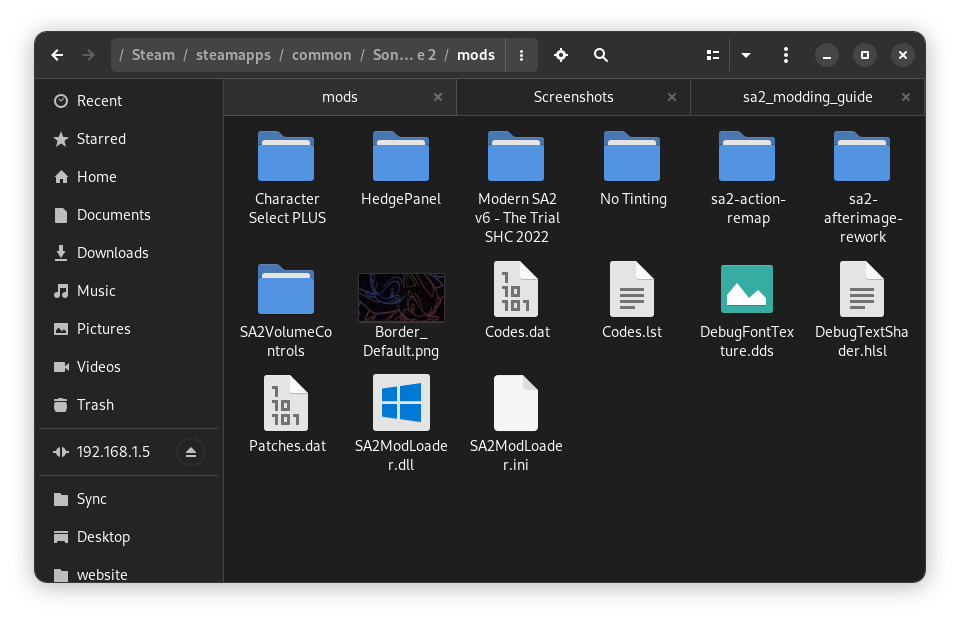Navigate to common in path bar

[321, 55]
